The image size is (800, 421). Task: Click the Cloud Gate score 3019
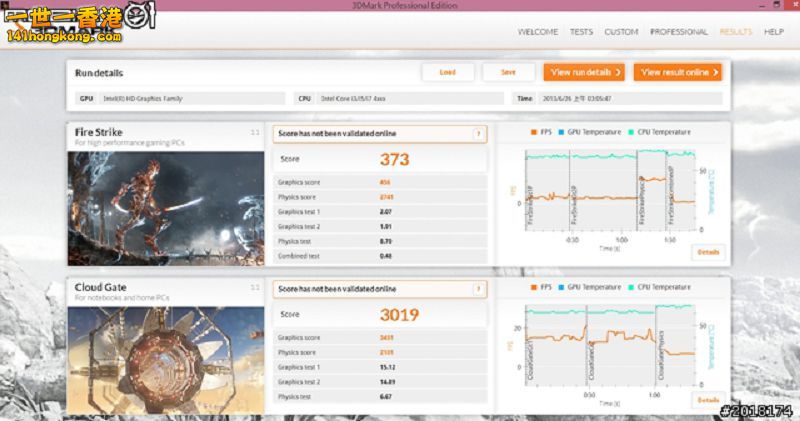399,314
